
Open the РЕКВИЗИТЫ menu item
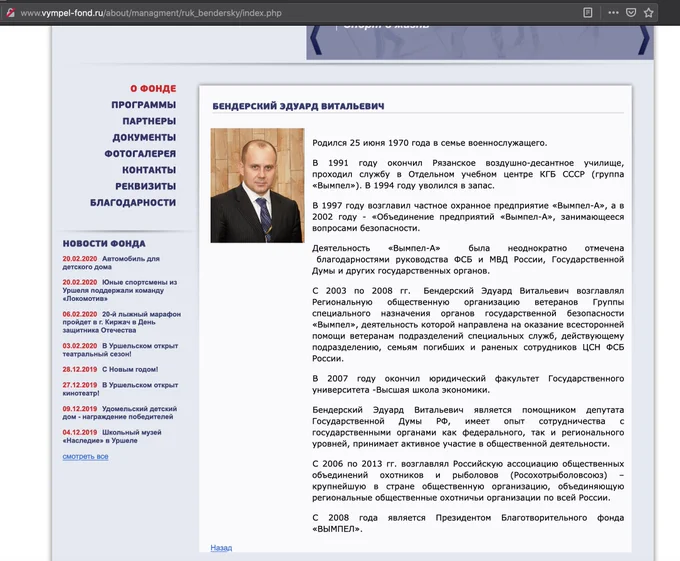pos(146,186)
